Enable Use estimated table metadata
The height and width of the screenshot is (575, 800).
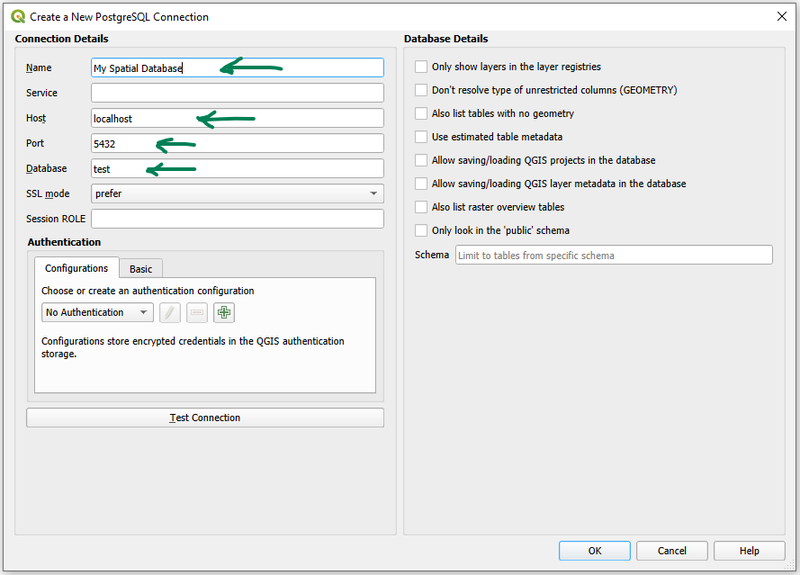click(x=421, y=137)
